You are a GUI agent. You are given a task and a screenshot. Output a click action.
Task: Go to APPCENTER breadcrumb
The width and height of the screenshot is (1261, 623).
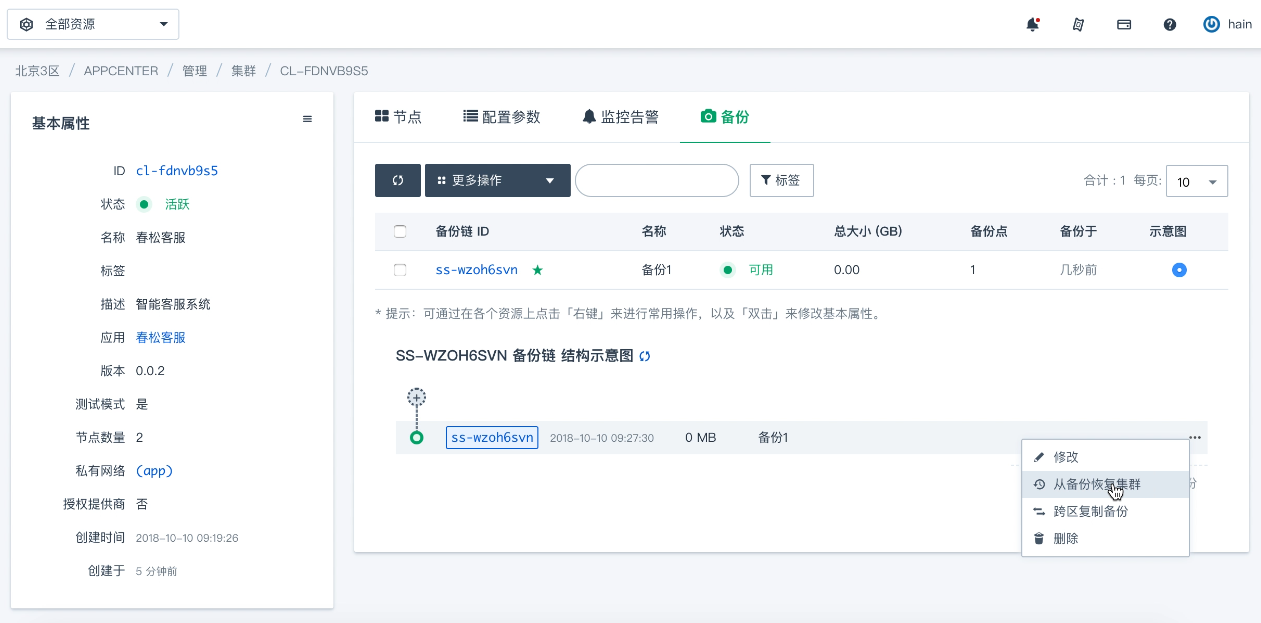tap(121, 71)
